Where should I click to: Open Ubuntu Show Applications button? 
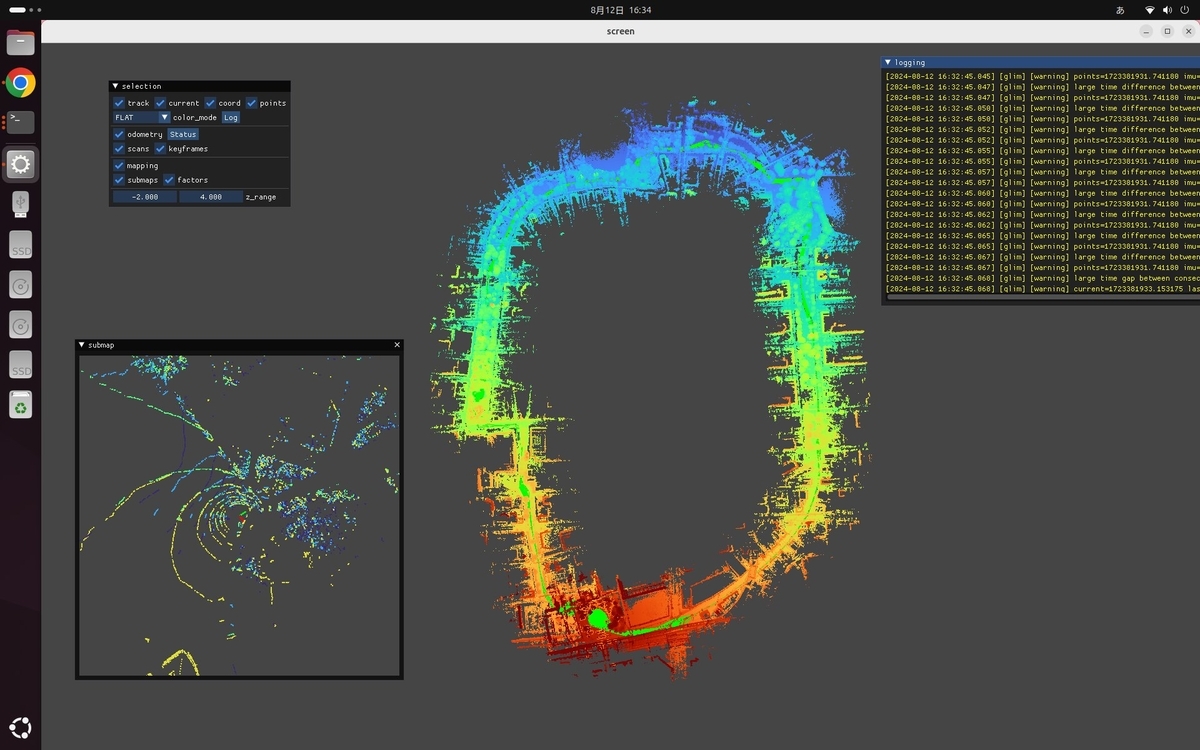tap(20, 727)
